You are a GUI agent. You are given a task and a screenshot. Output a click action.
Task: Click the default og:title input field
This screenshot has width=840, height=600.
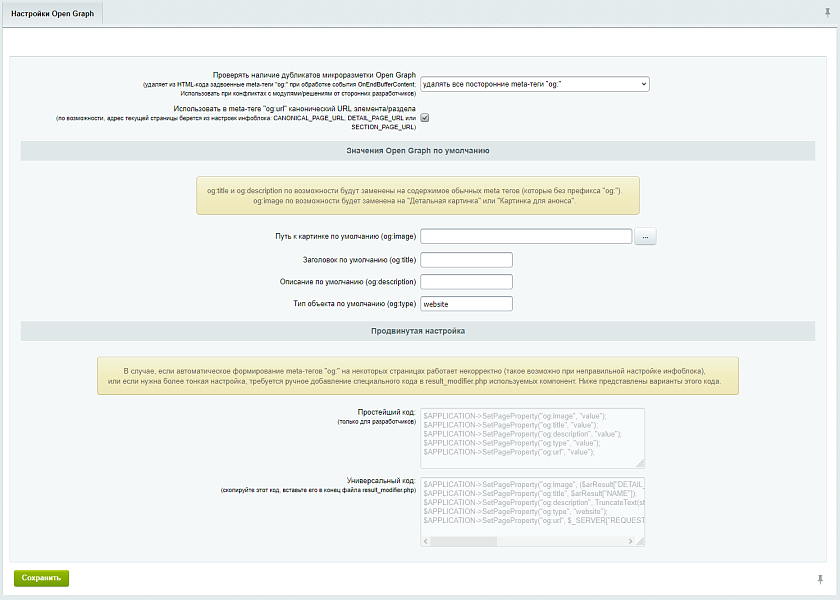pyautogui.click(x=466, y=260)
